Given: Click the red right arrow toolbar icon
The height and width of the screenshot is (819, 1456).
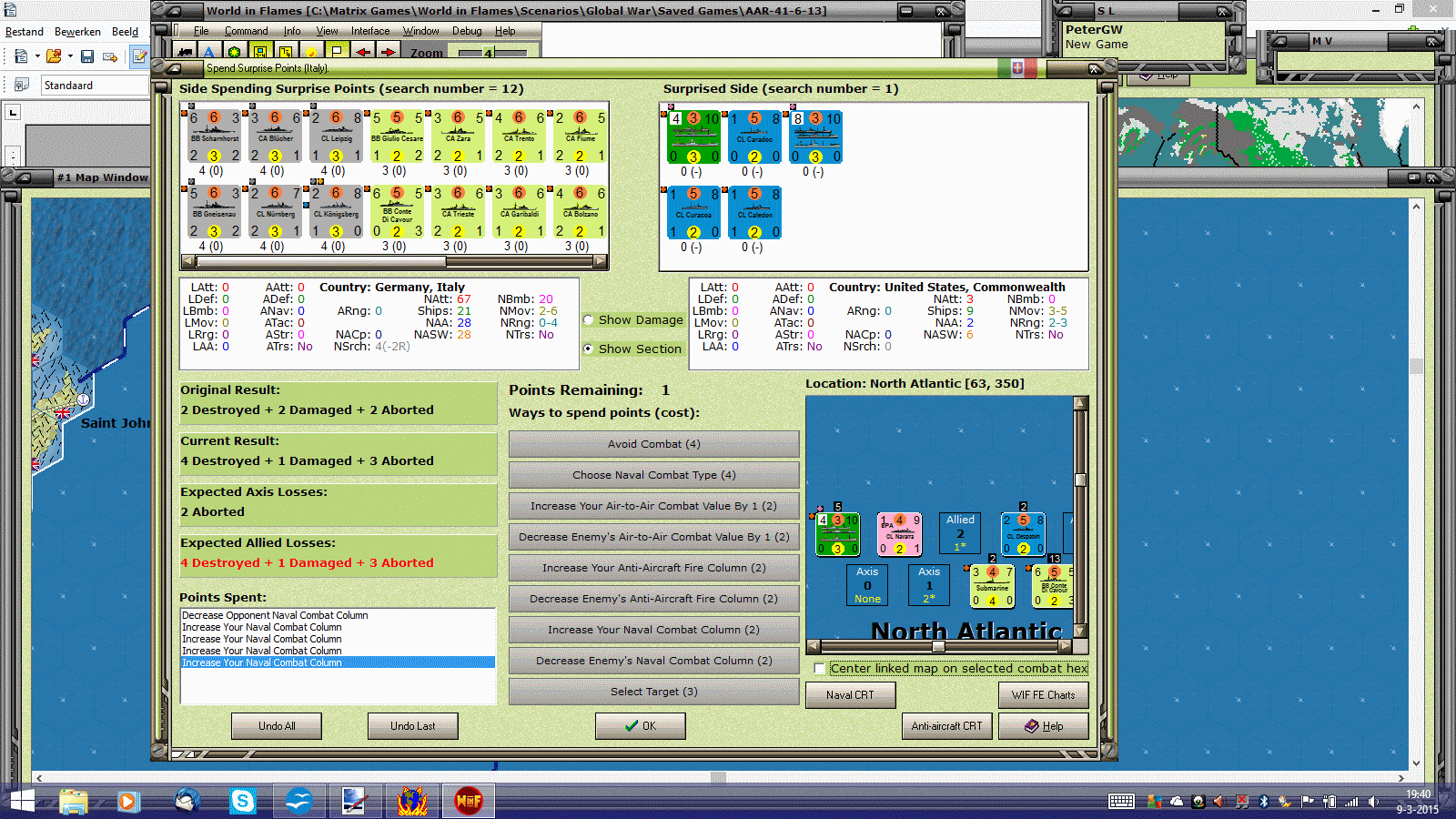Looking at the screenshot, I should (x=389, y=52).
